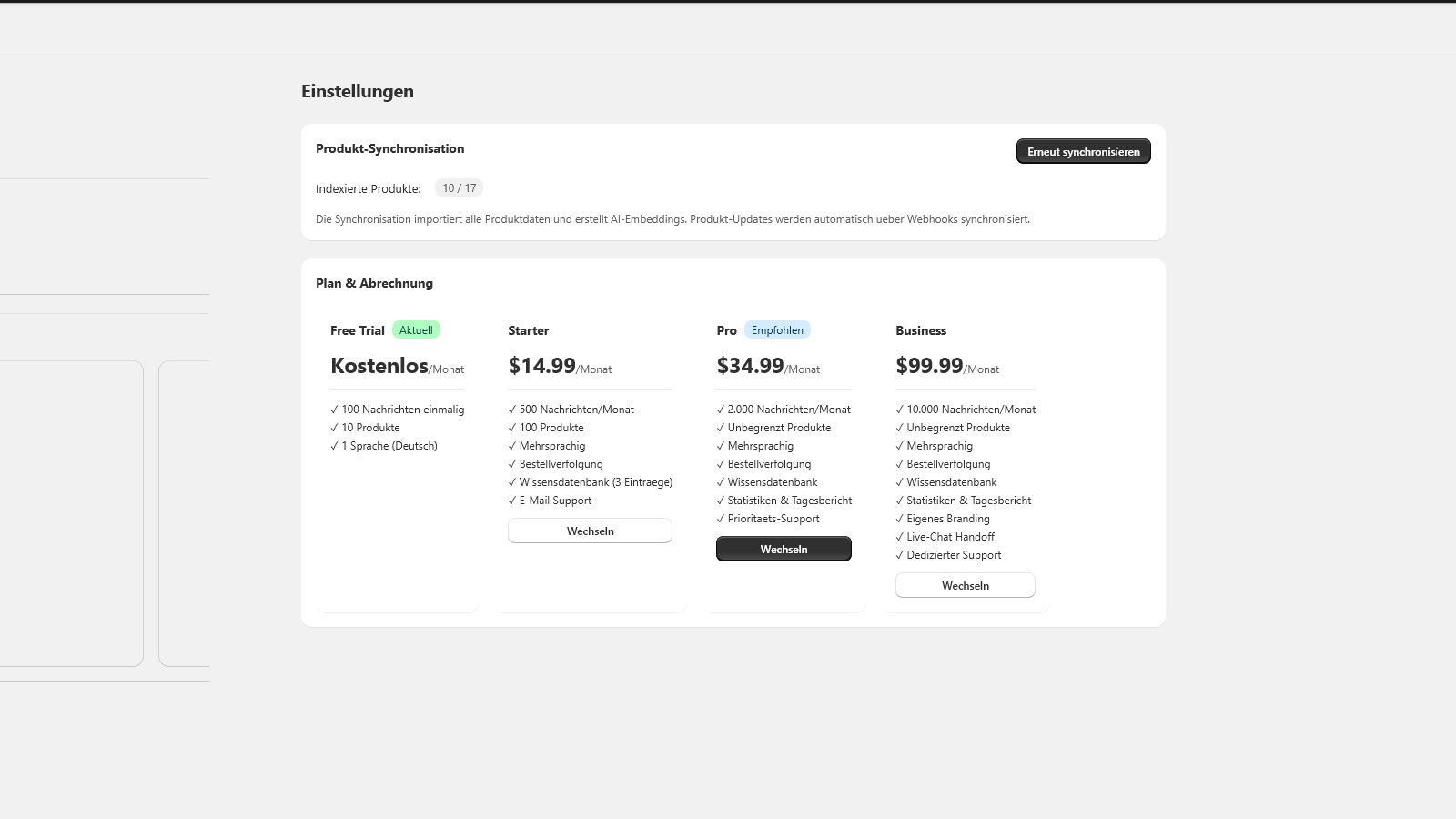Click the Prioritaets-Support feature item
The width and height of the screenshot is (1456, 819).
tap(768, 519)
